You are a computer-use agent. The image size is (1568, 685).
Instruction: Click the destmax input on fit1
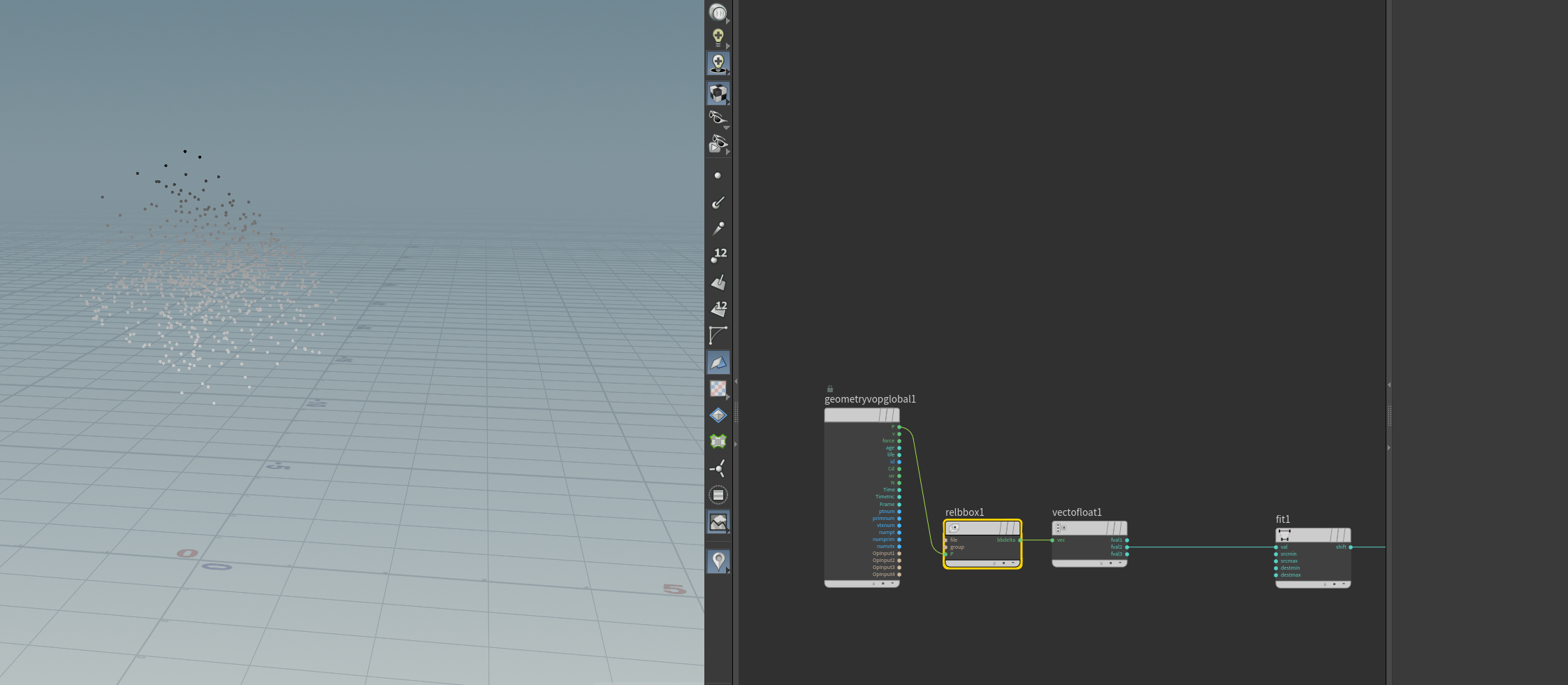[1276, 575]
